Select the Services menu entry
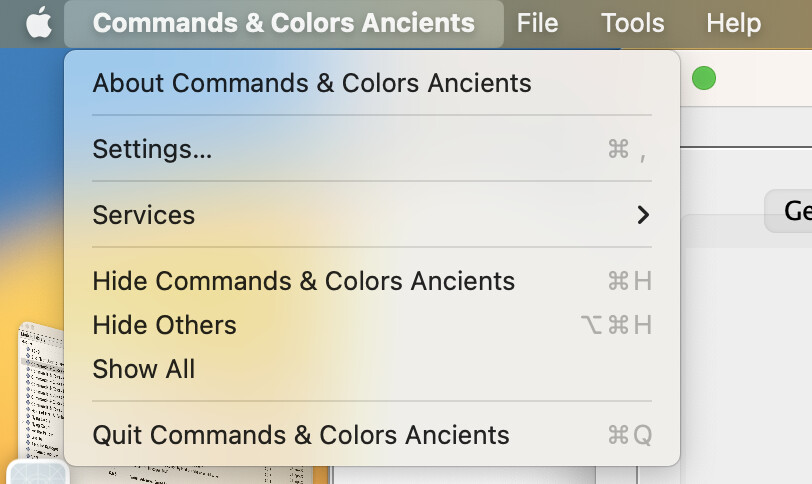812x484 pixels. click(372, 215)
